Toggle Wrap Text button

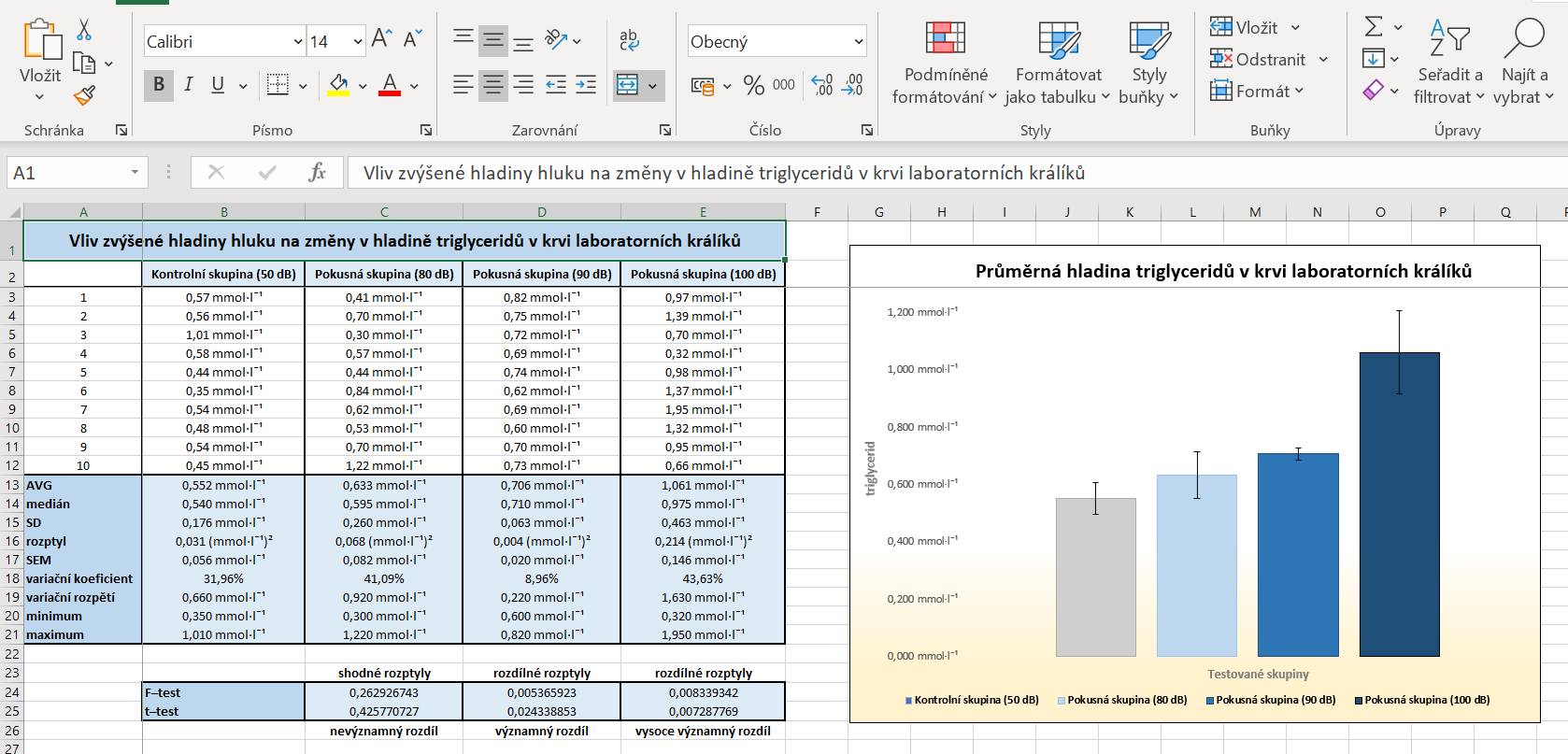point(629,39)
